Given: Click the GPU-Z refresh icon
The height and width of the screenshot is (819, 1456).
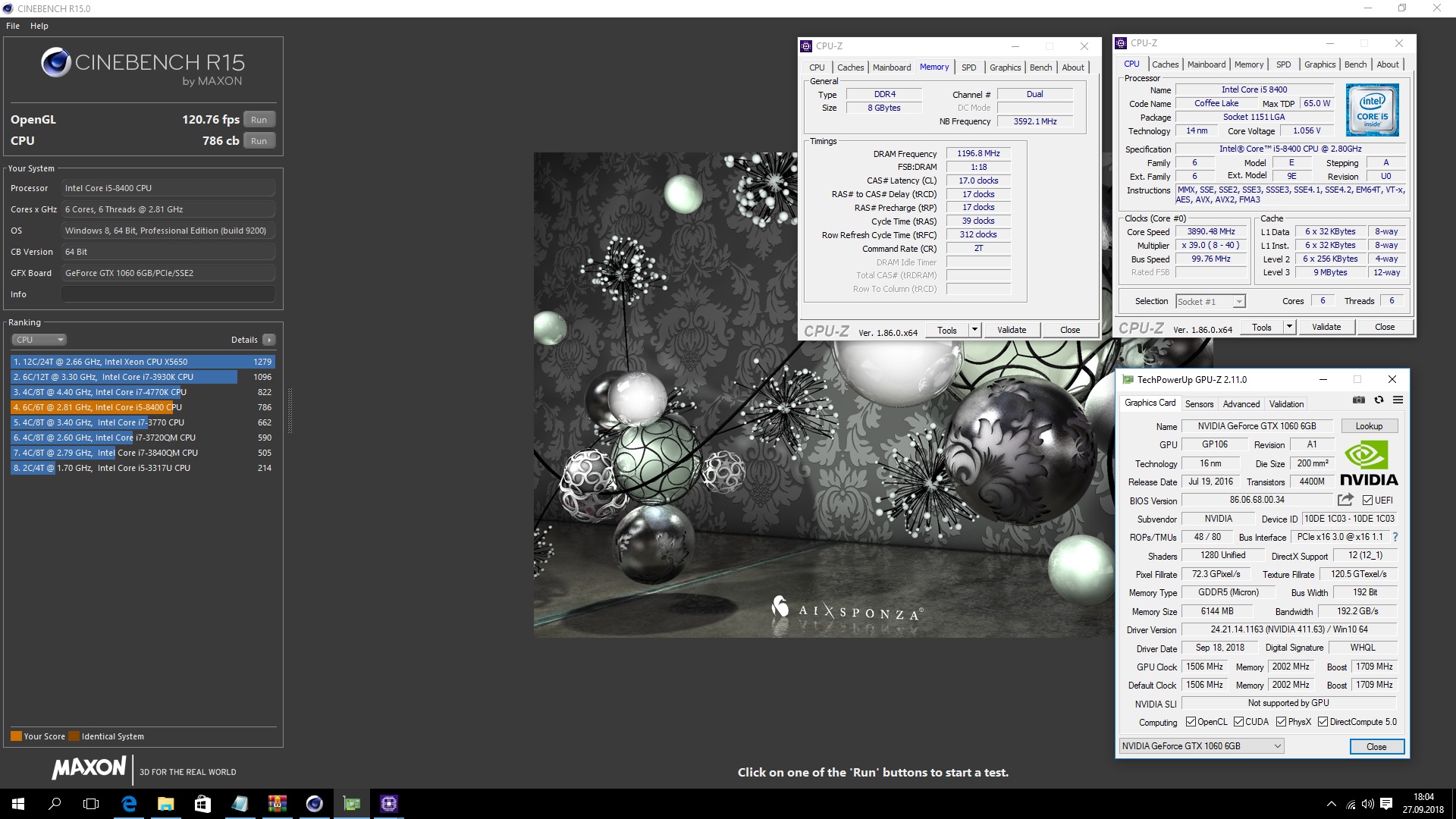Looking at the screenshot, I should click(x=1379, y=400).
